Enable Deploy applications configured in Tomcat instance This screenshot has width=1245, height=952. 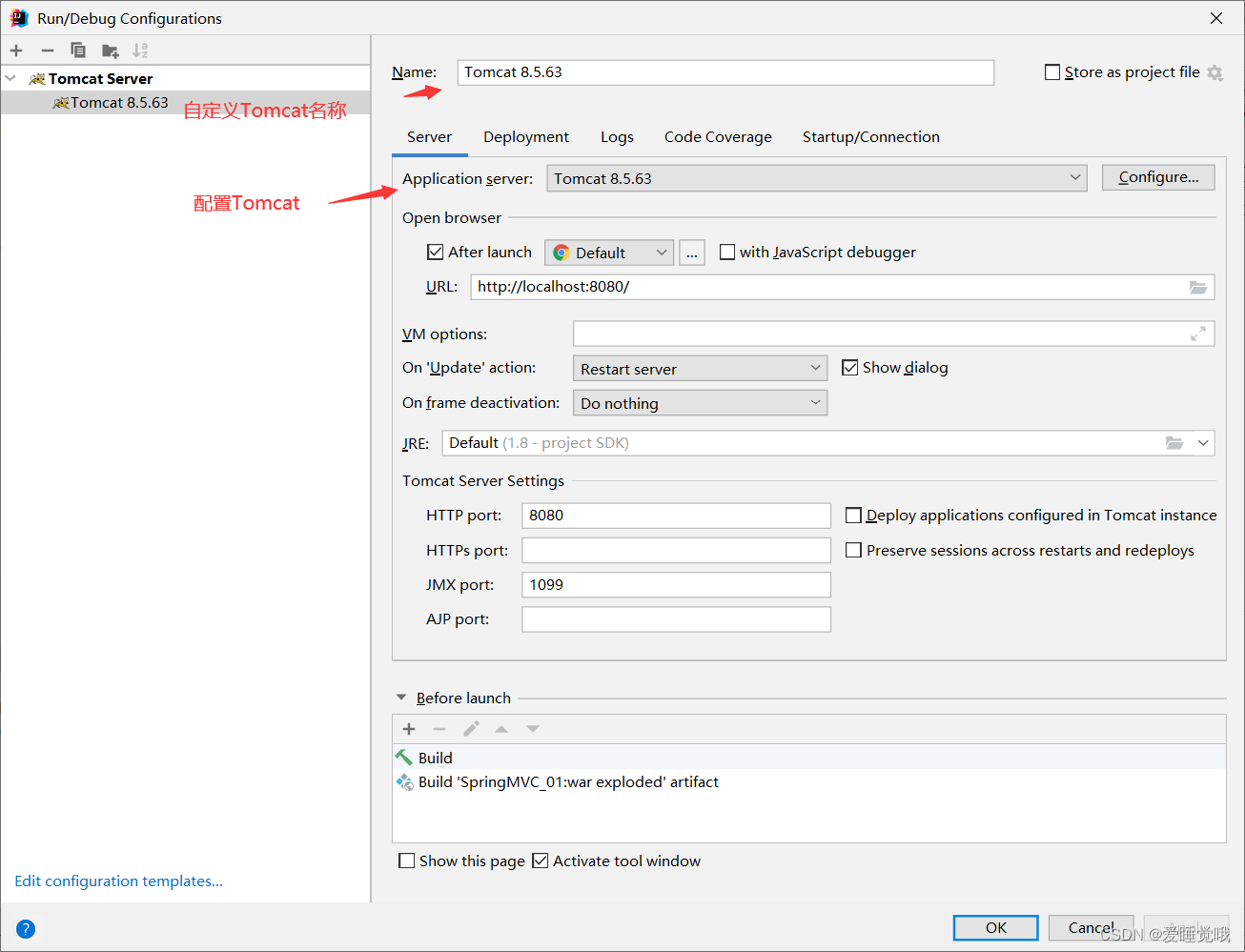[x=854, y=516]
